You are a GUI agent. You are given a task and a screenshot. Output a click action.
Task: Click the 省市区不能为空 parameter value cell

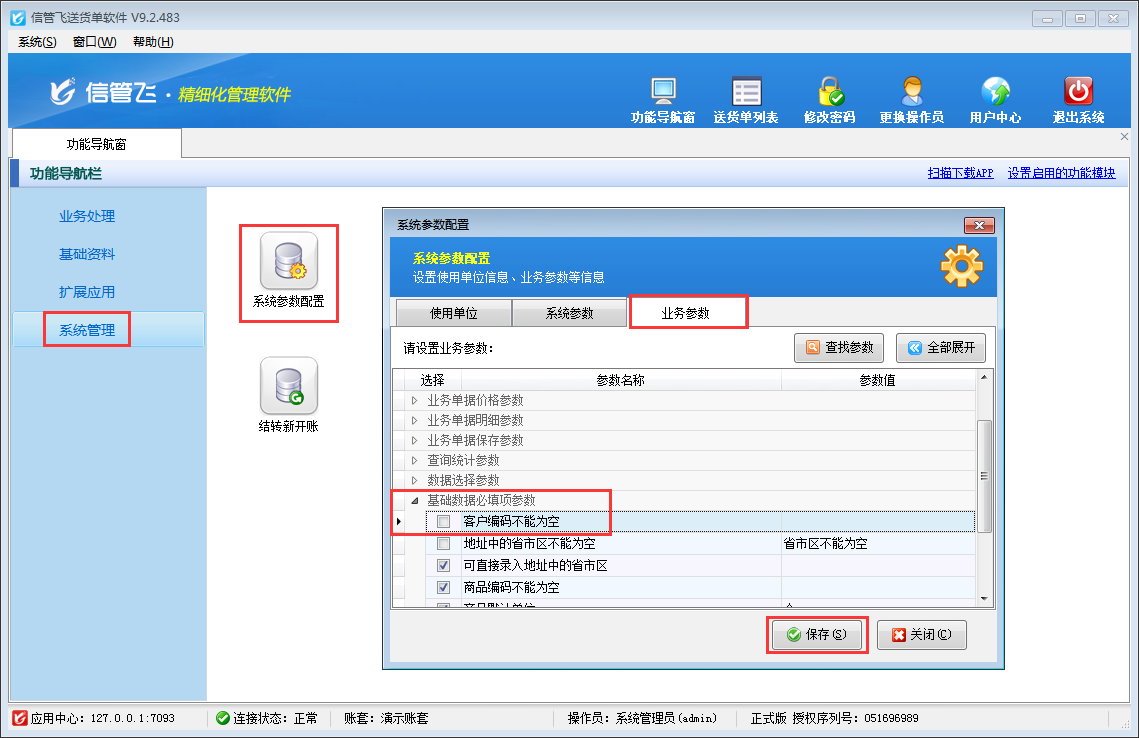pos(877,543)
